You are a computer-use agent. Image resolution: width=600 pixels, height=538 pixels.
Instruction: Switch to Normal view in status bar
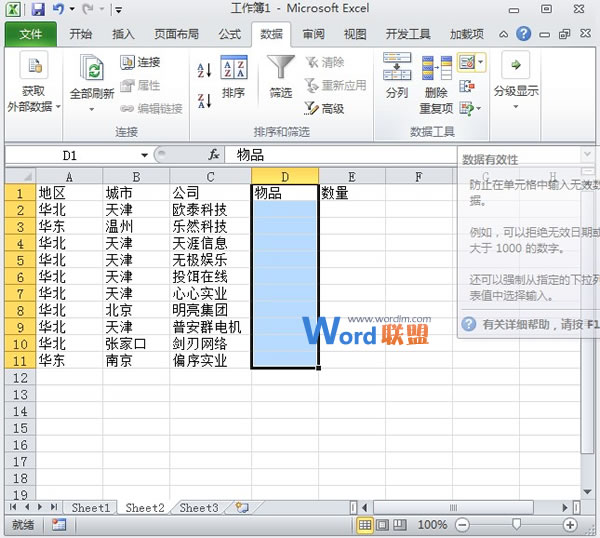tap(365, 525)
